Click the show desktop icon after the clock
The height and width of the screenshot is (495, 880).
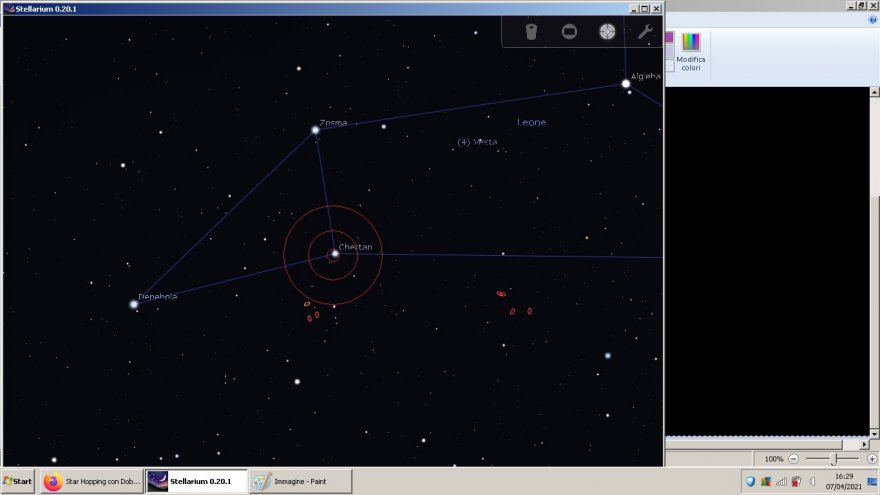click(x=872, y=482)
